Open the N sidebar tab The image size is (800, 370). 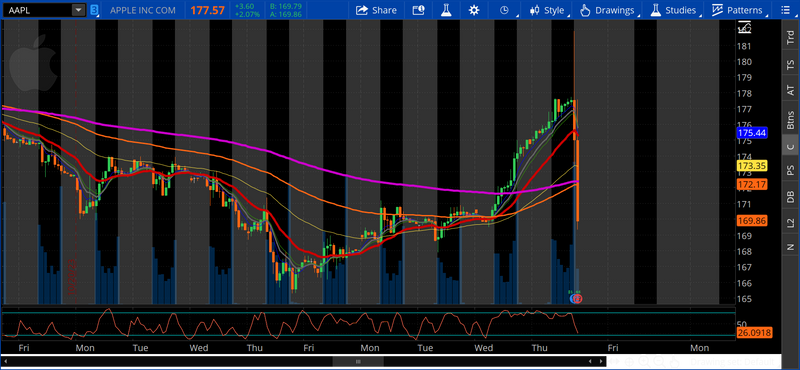coord(790,248)
